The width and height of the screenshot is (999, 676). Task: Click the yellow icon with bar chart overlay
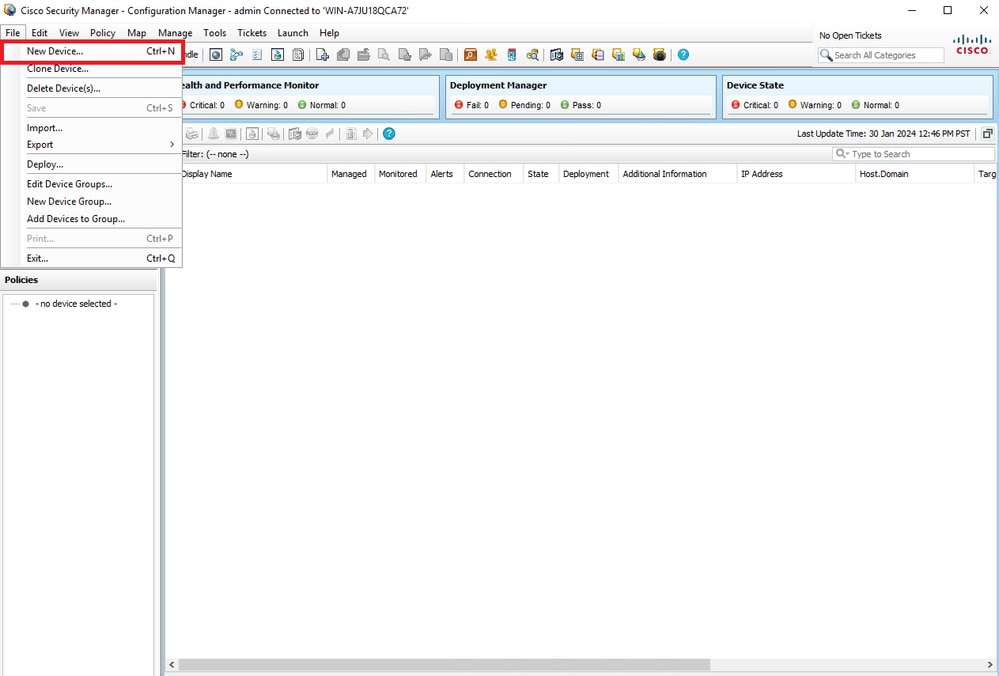[x=618, y=55]
